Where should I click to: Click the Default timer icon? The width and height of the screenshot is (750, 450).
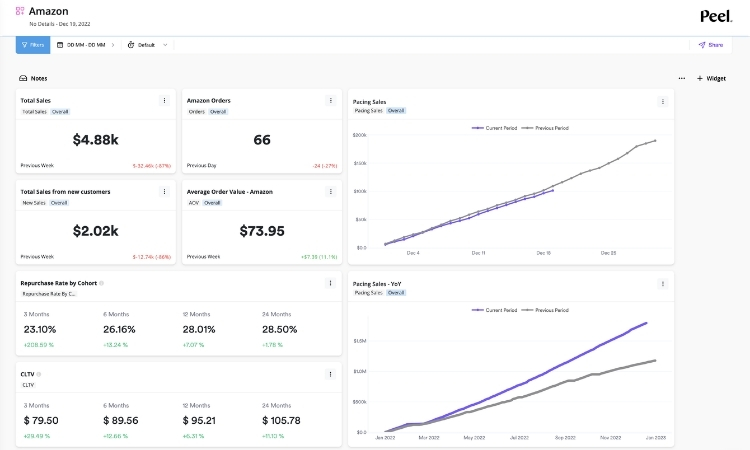(131, 45)
